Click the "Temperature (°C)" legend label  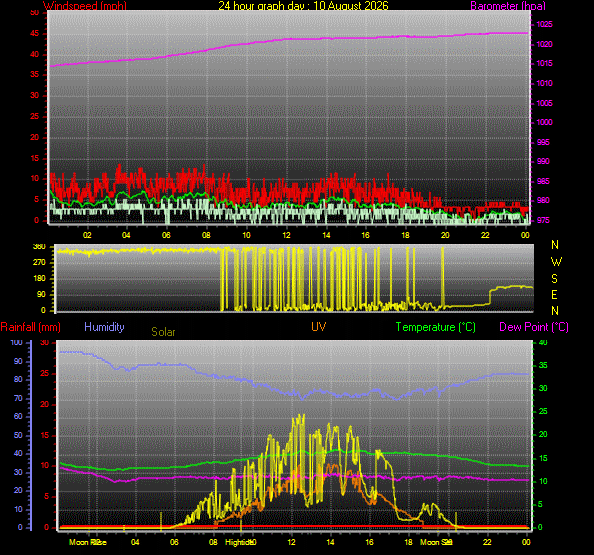436,327
